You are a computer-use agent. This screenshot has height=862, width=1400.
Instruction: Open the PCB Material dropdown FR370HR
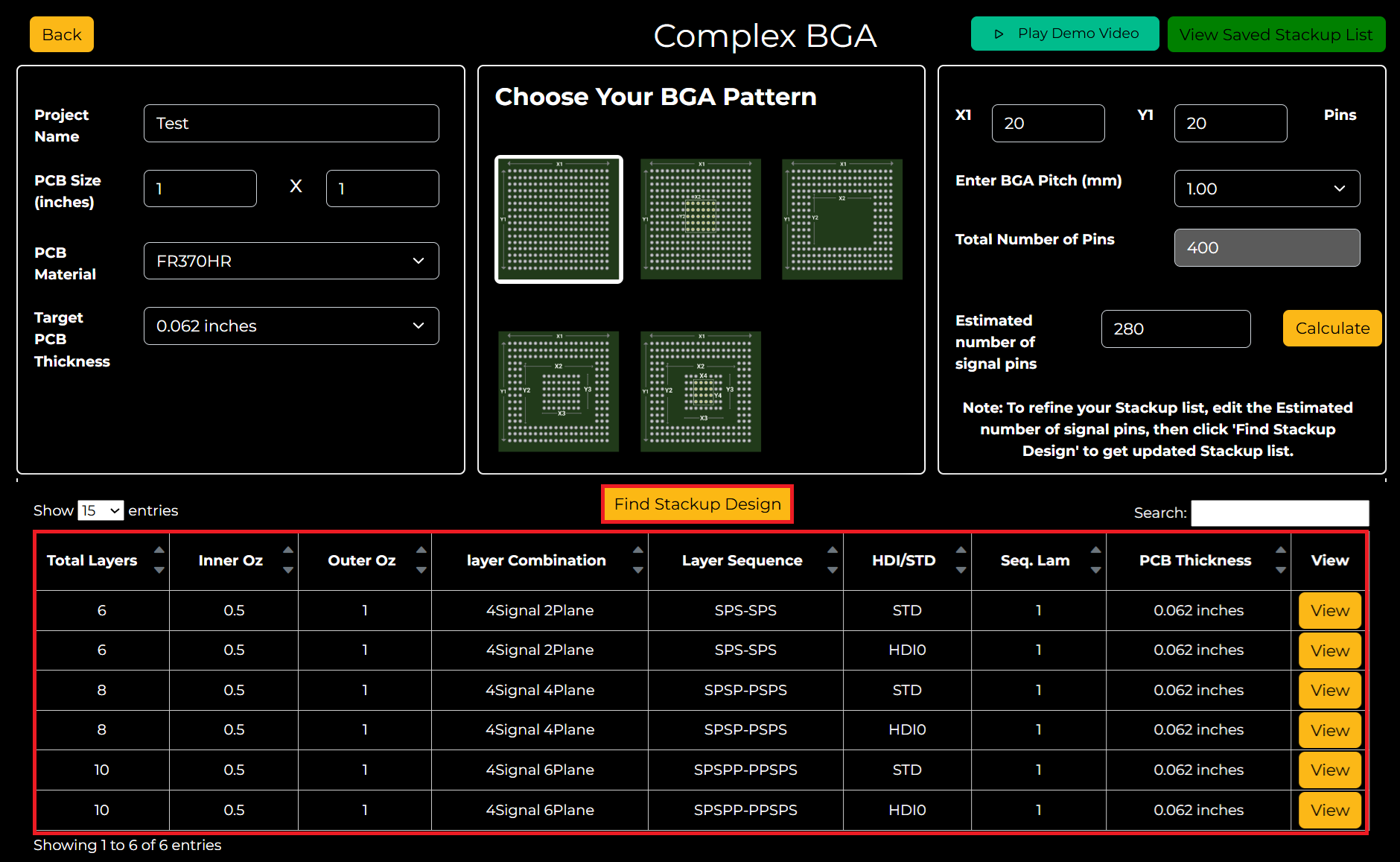pyautogui.click(x=291, y=261)
